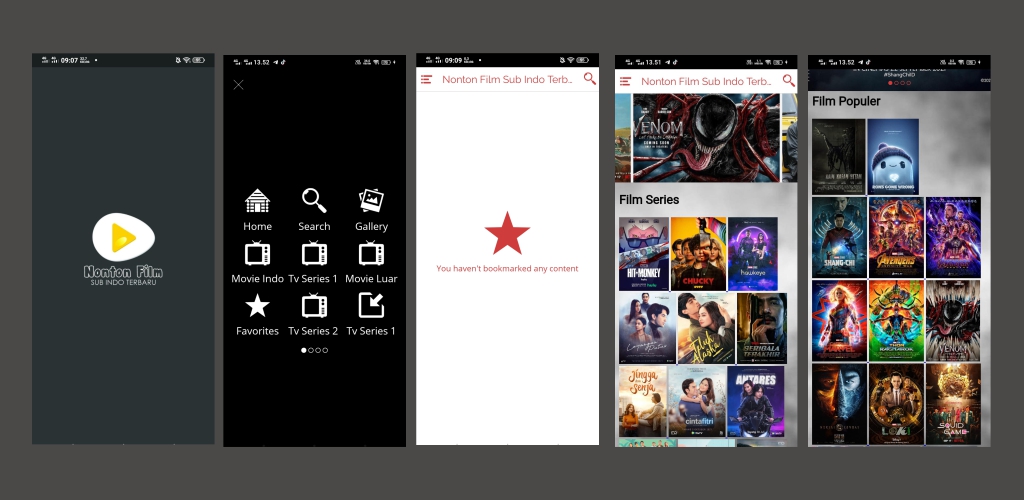Open the dark horror poster in Film Populer
The height and width of the screenshot is (500, 1024).
(839, 157)
